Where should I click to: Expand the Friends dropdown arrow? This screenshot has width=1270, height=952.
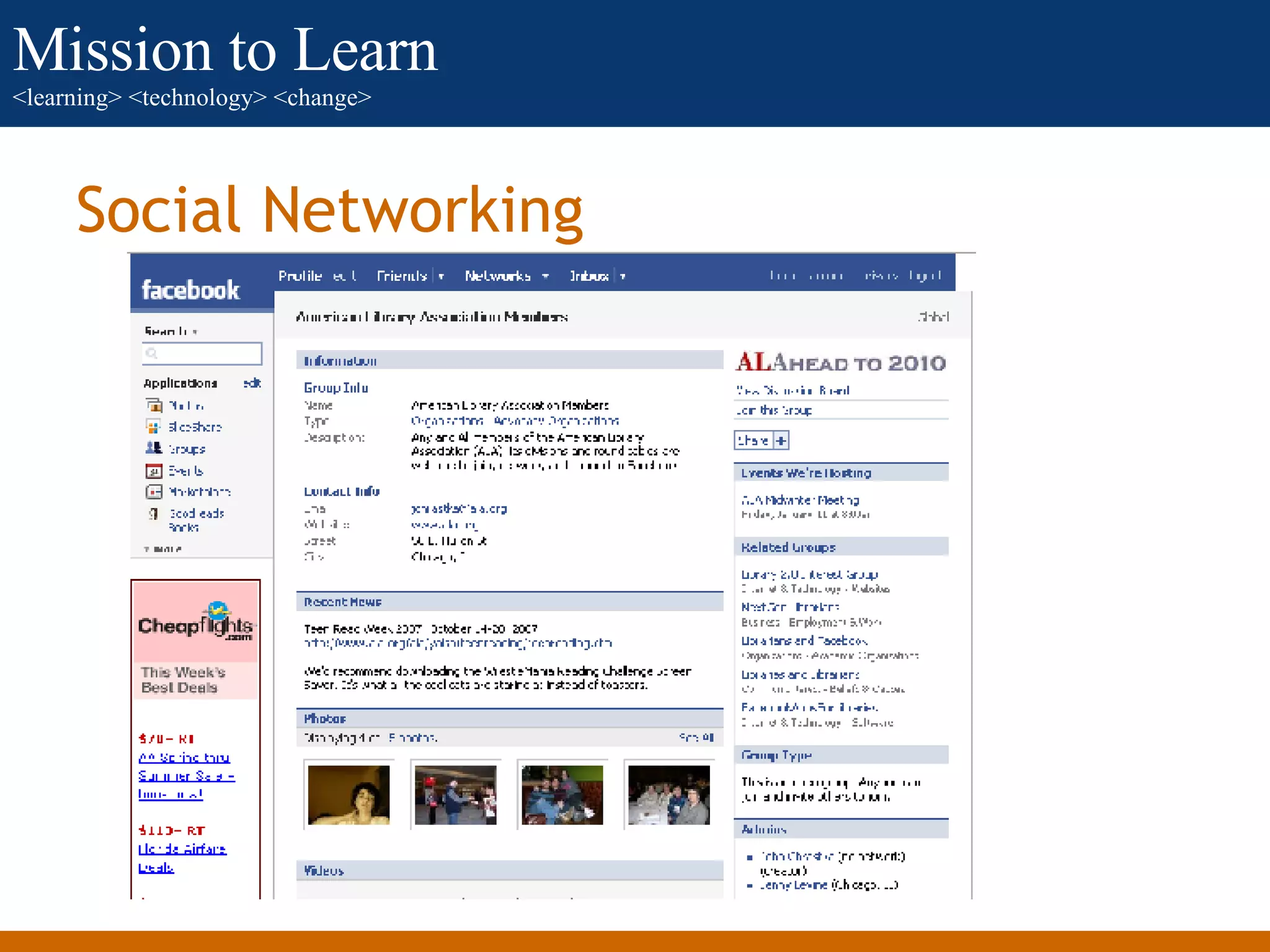tap(441, 276)
